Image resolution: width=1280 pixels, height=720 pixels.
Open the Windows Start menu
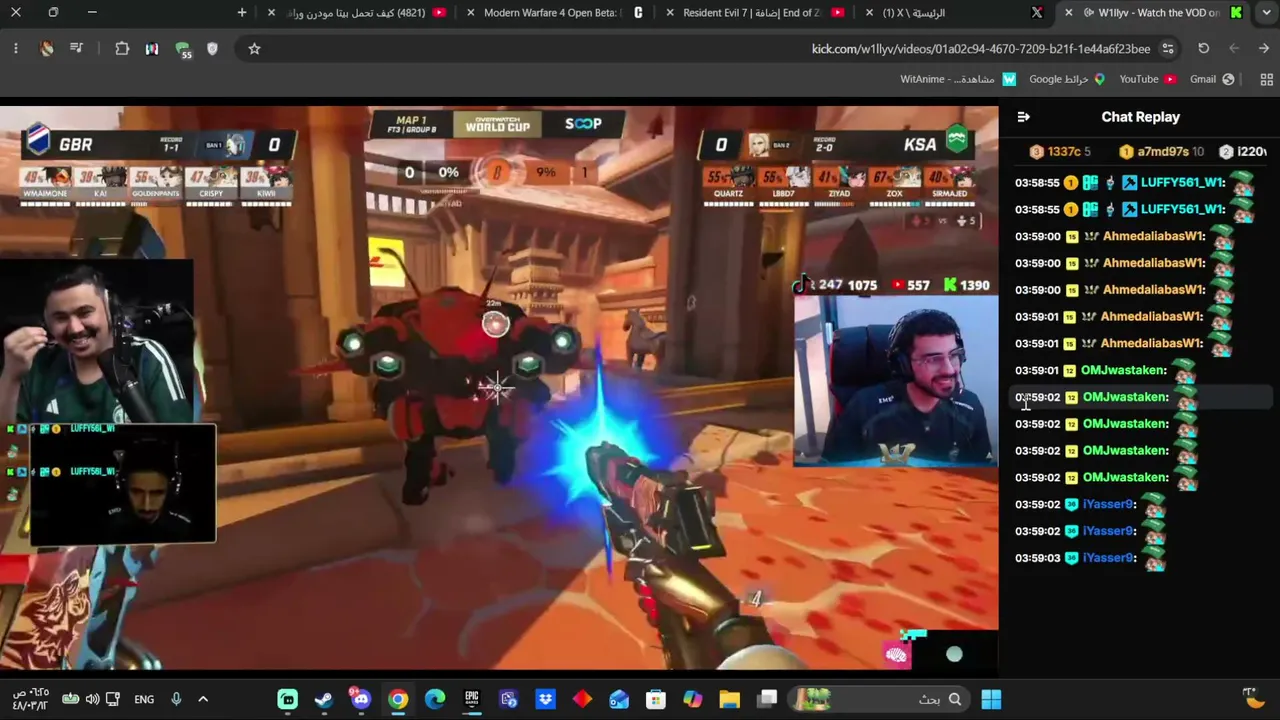[x=991, y=699]
